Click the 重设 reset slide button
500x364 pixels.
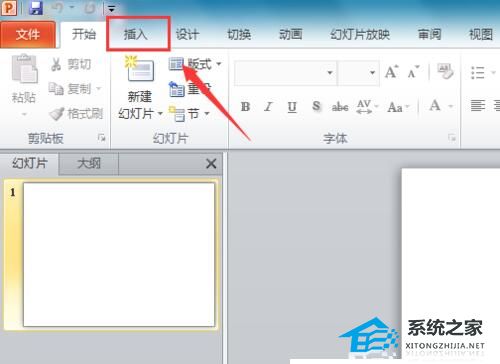point(190,89)
